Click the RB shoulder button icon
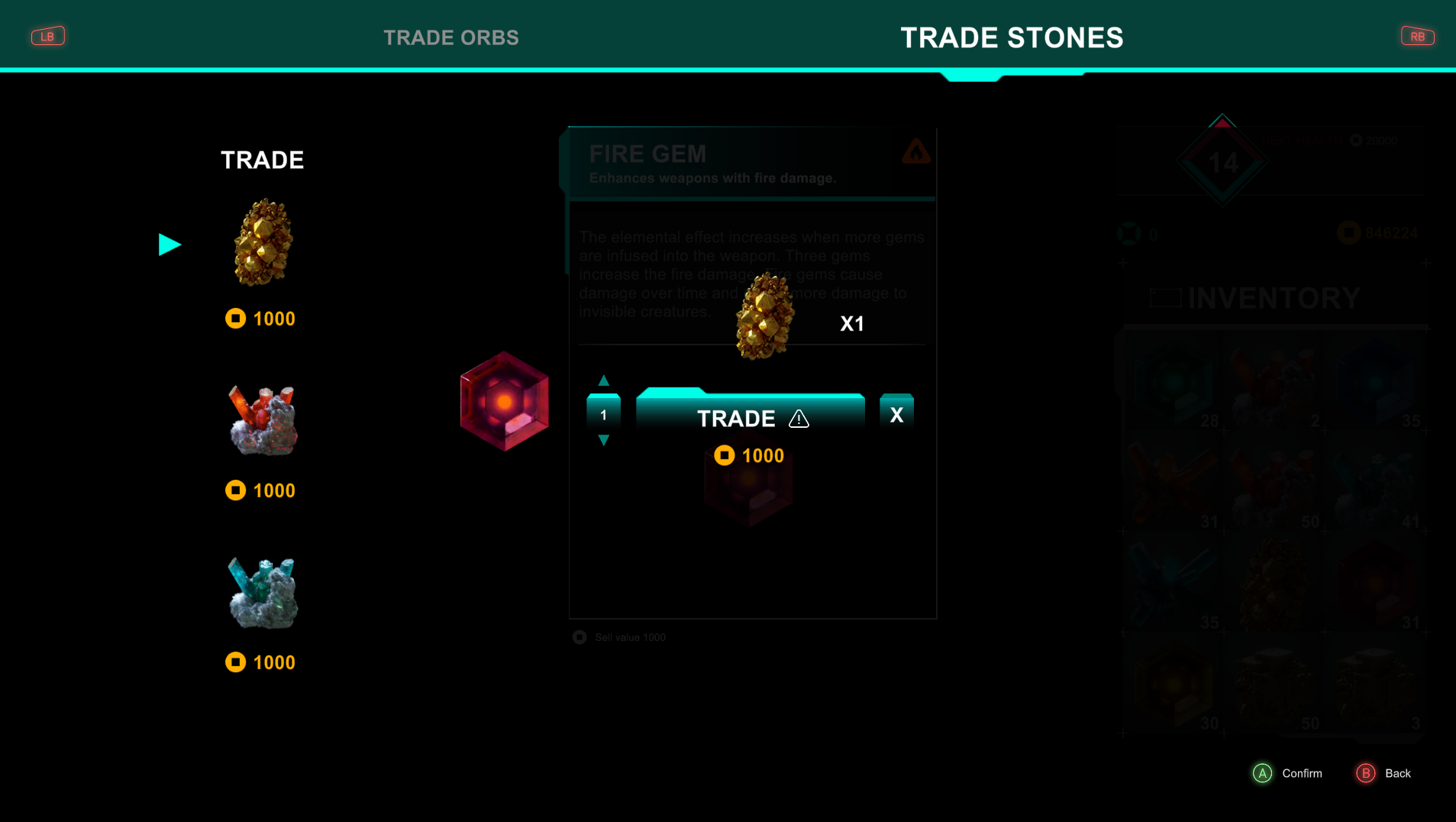This screenshot has width=1456, height=822. click(1417, 36)
